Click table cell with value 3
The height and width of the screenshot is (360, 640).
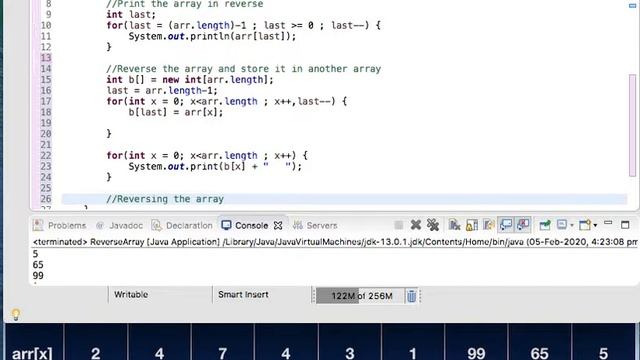click(349, 342)
